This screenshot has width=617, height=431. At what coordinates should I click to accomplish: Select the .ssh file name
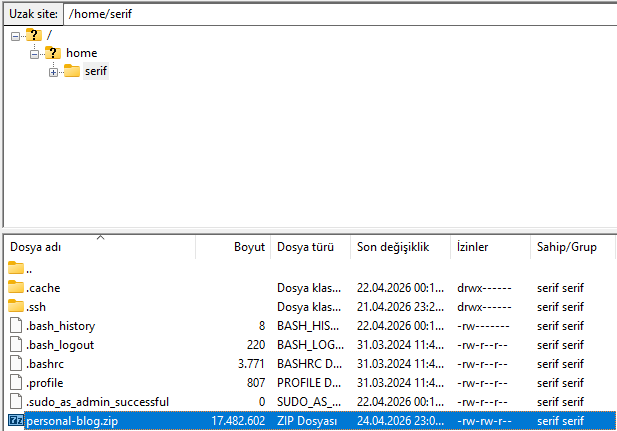[x=36, y=307]
